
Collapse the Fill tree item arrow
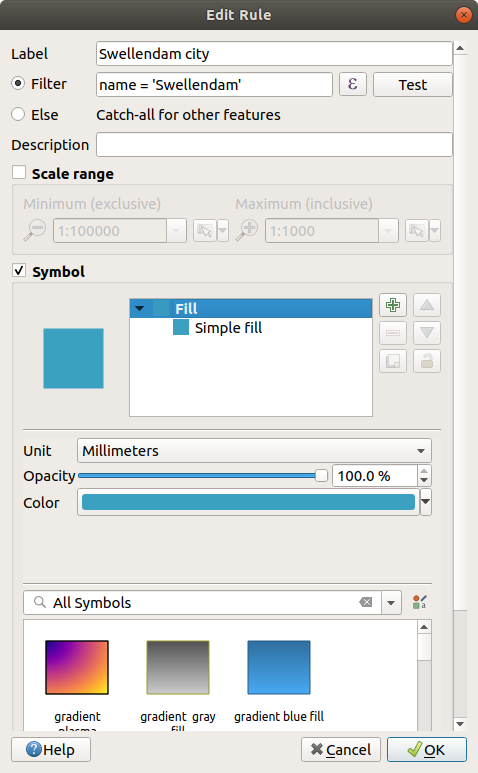(139, 309)
